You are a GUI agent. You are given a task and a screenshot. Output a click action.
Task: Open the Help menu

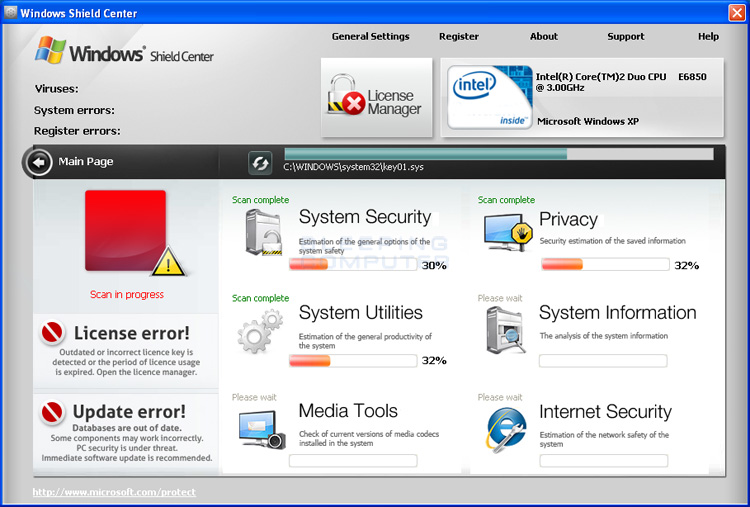(708, 36)
